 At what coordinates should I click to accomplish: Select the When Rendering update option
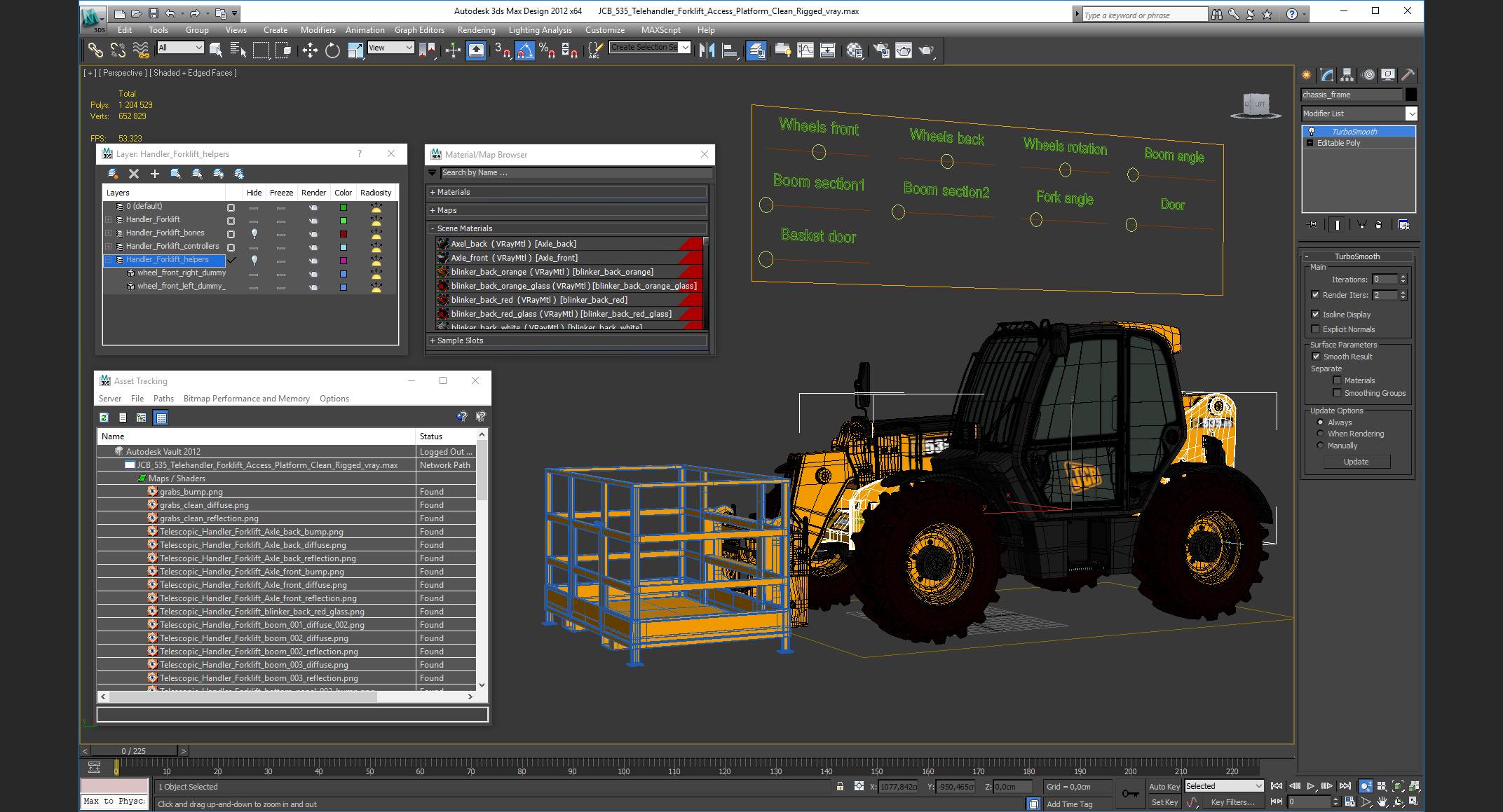coord(1320,434)
